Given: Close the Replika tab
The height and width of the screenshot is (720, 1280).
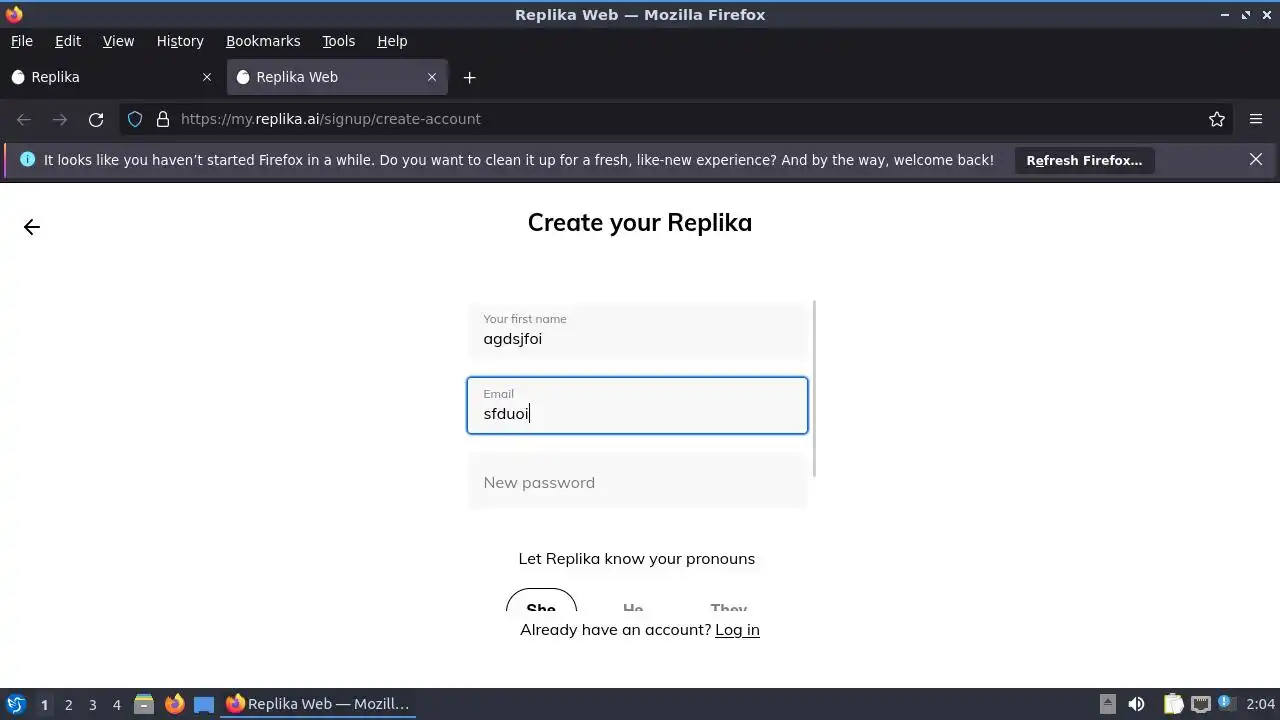Looking at the screenshot, I should click(x=207, y=77).
